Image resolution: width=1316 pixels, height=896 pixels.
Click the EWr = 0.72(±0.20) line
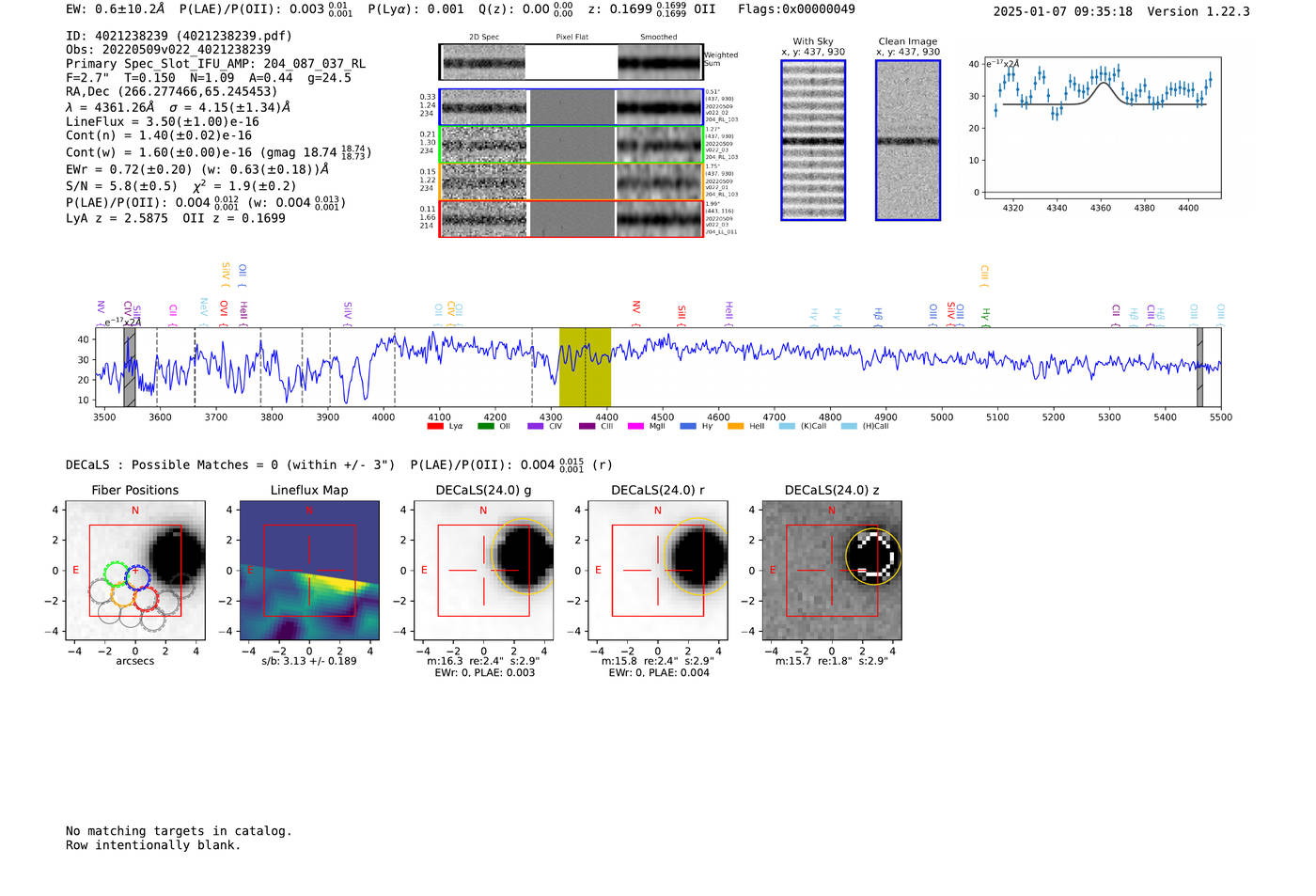[x=197, y=169]
